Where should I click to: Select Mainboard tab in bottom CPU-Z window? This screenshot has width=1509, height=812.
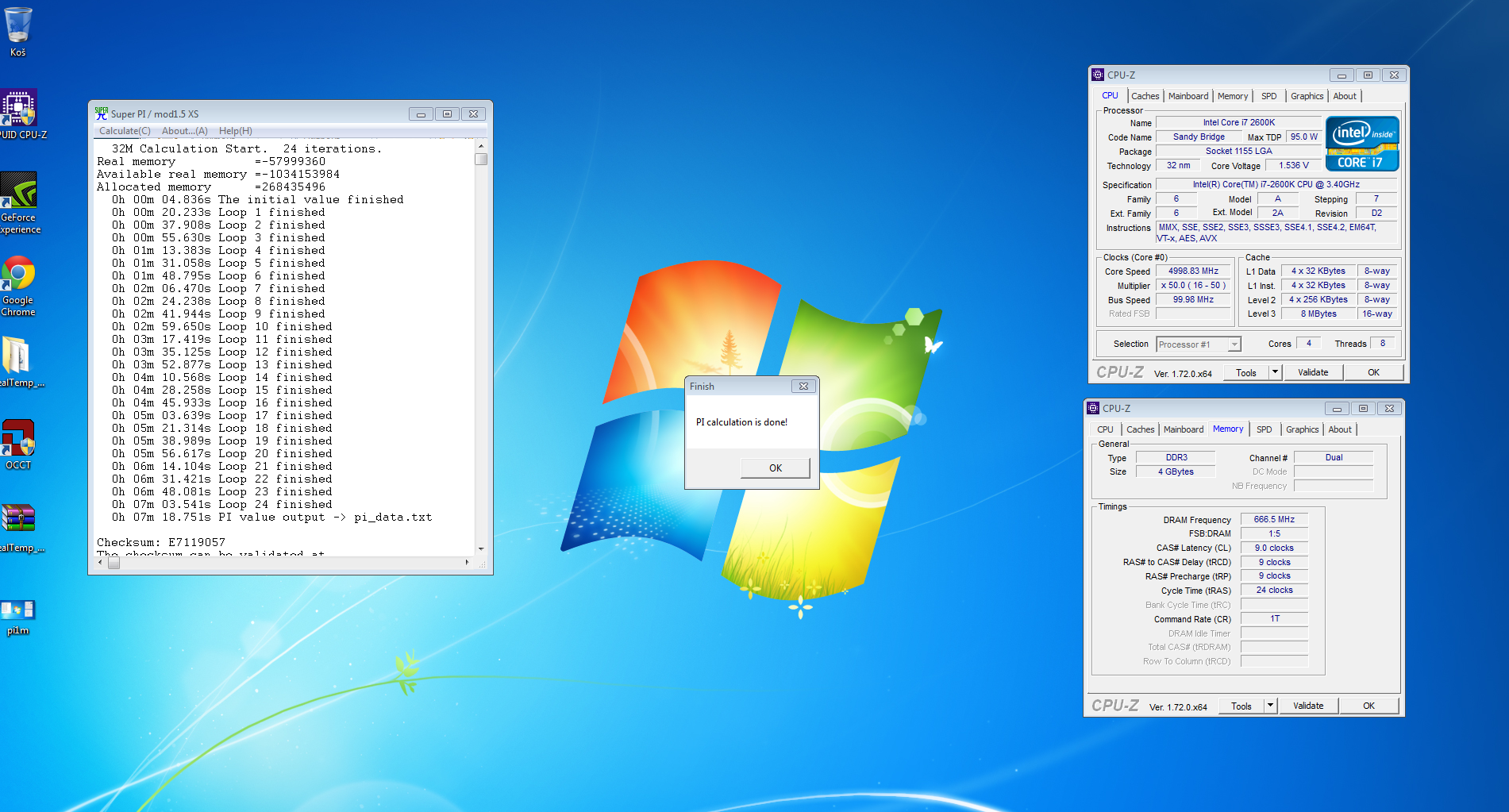[x=1184, y=429]
